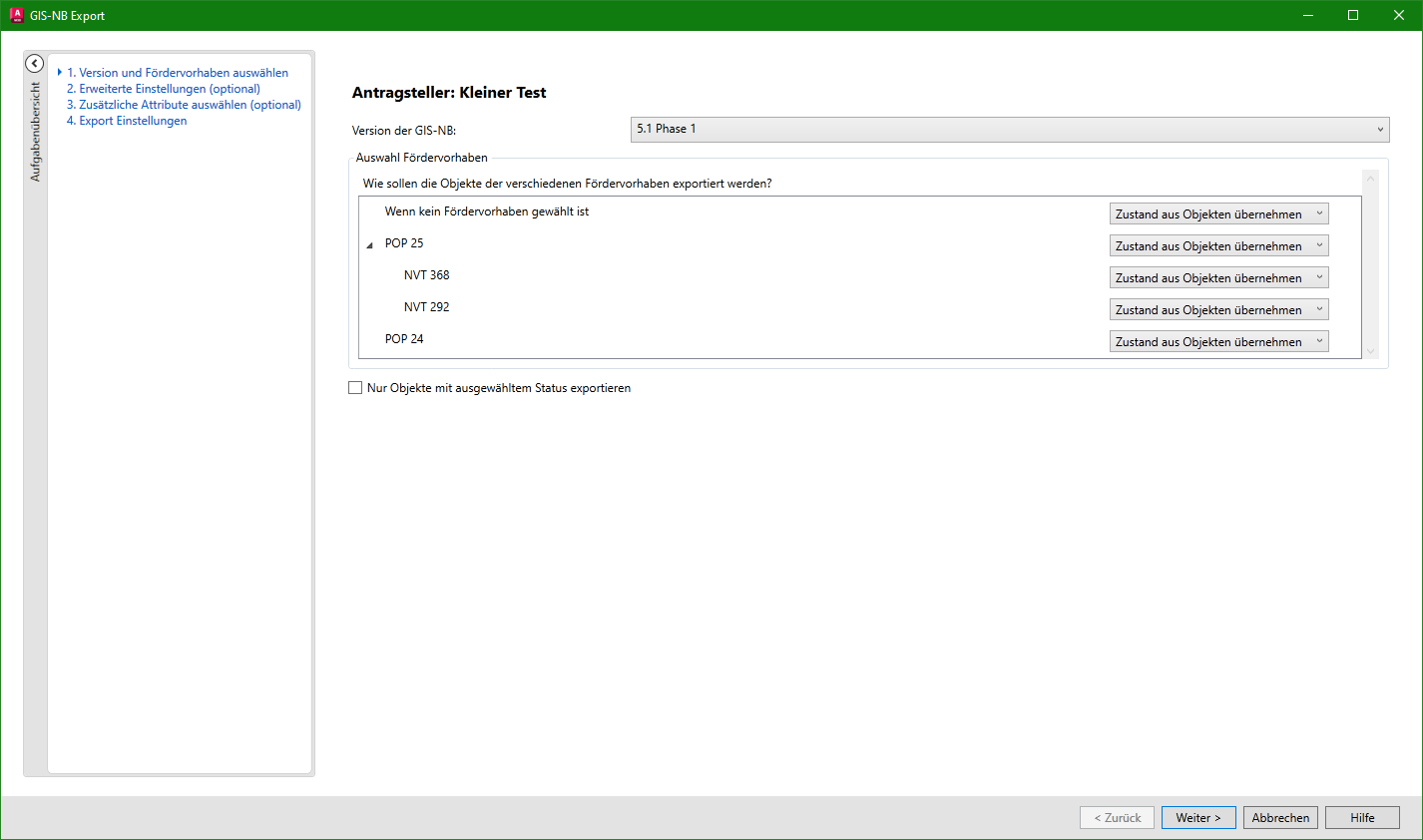Open the Version der GIS-NB dropdown

tap(1009, 130)
